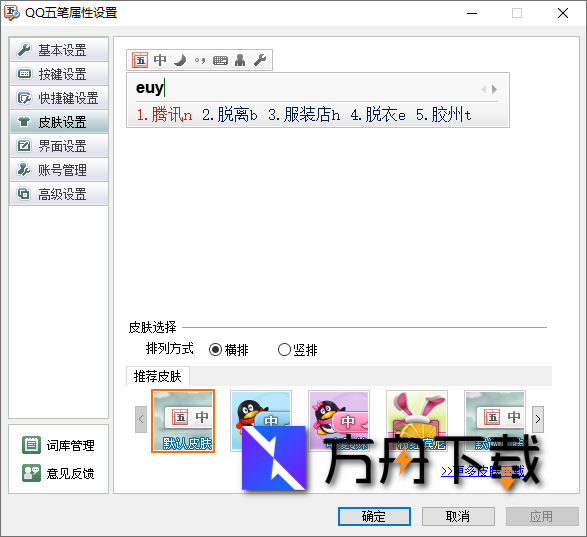Image resolution: width=587 pixels, height=537 pixels.
Task: Click the 确定 button
Action: pyautogui.click(x=374, y=516)
